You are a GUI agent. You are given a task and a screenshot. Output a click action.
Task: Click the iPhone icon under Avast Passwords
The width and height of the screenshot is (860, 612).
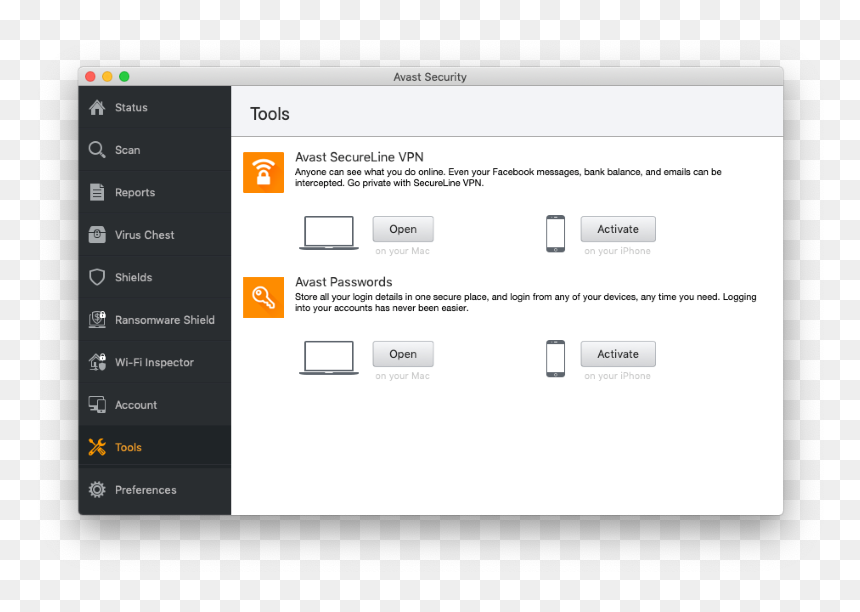[x=555, y=359]
